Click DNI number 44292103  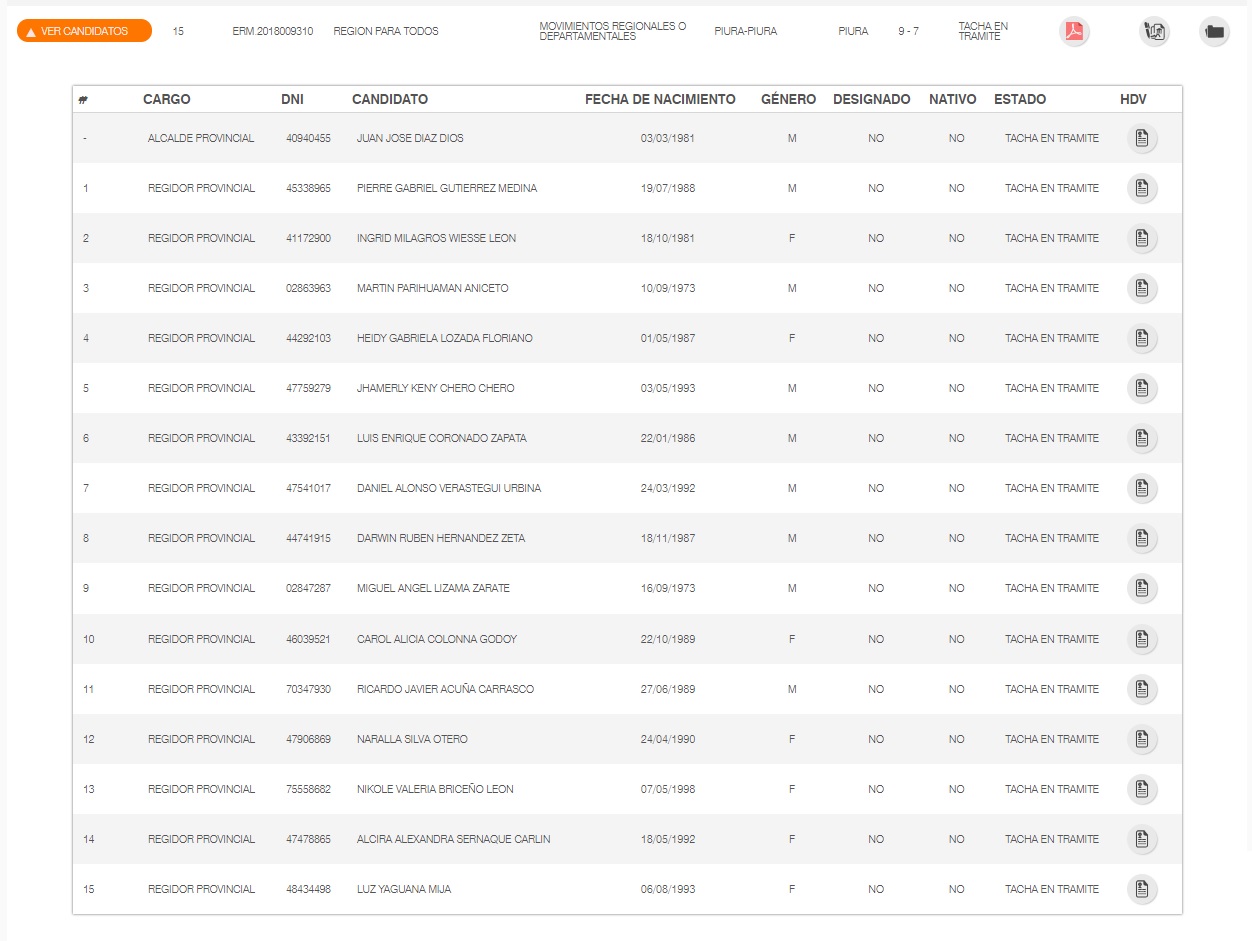pyautogui.click(x=308, y=339)
